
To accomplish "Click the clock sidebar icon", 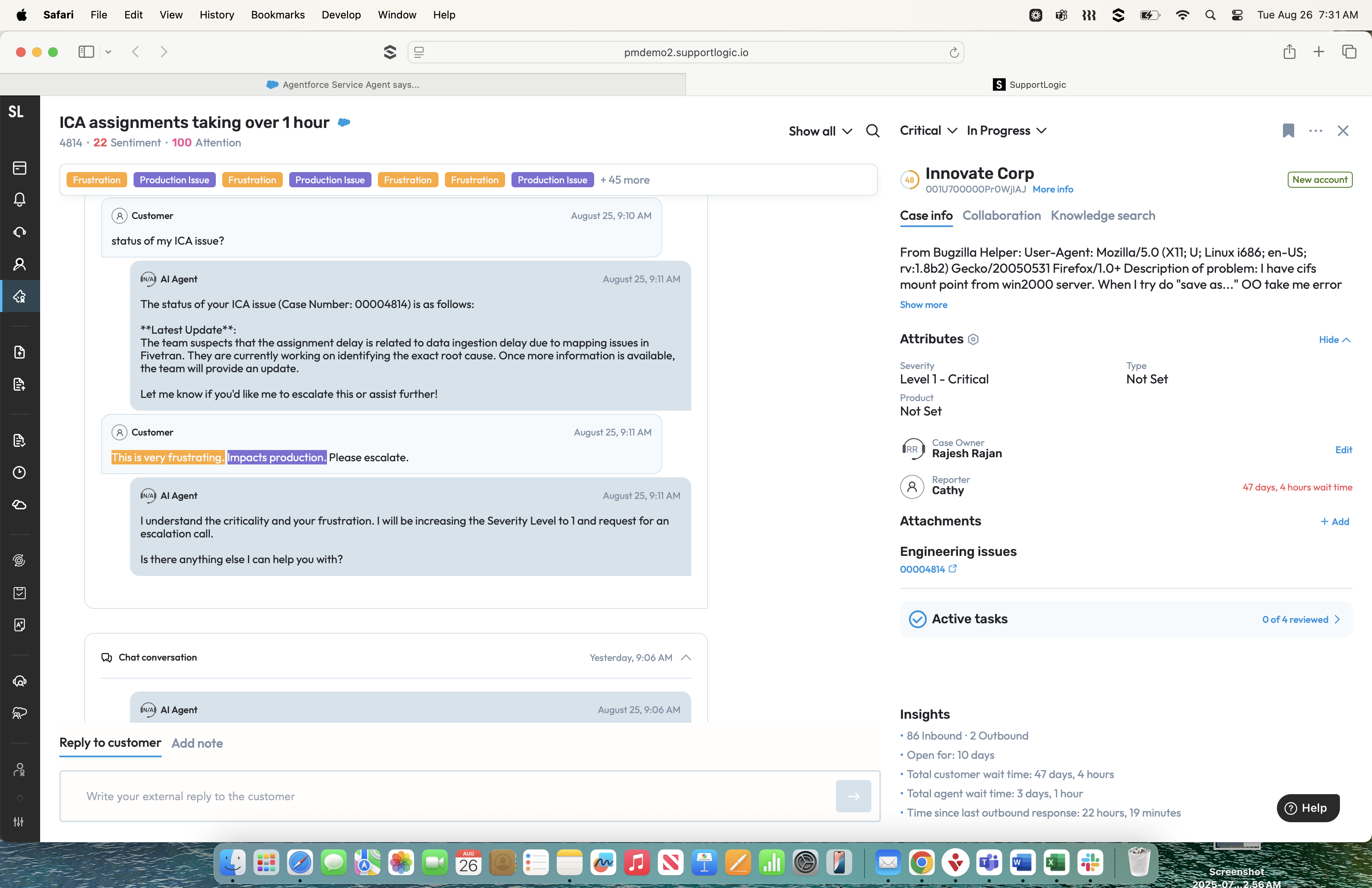I will pyautogui.click(x=20, y=472).
